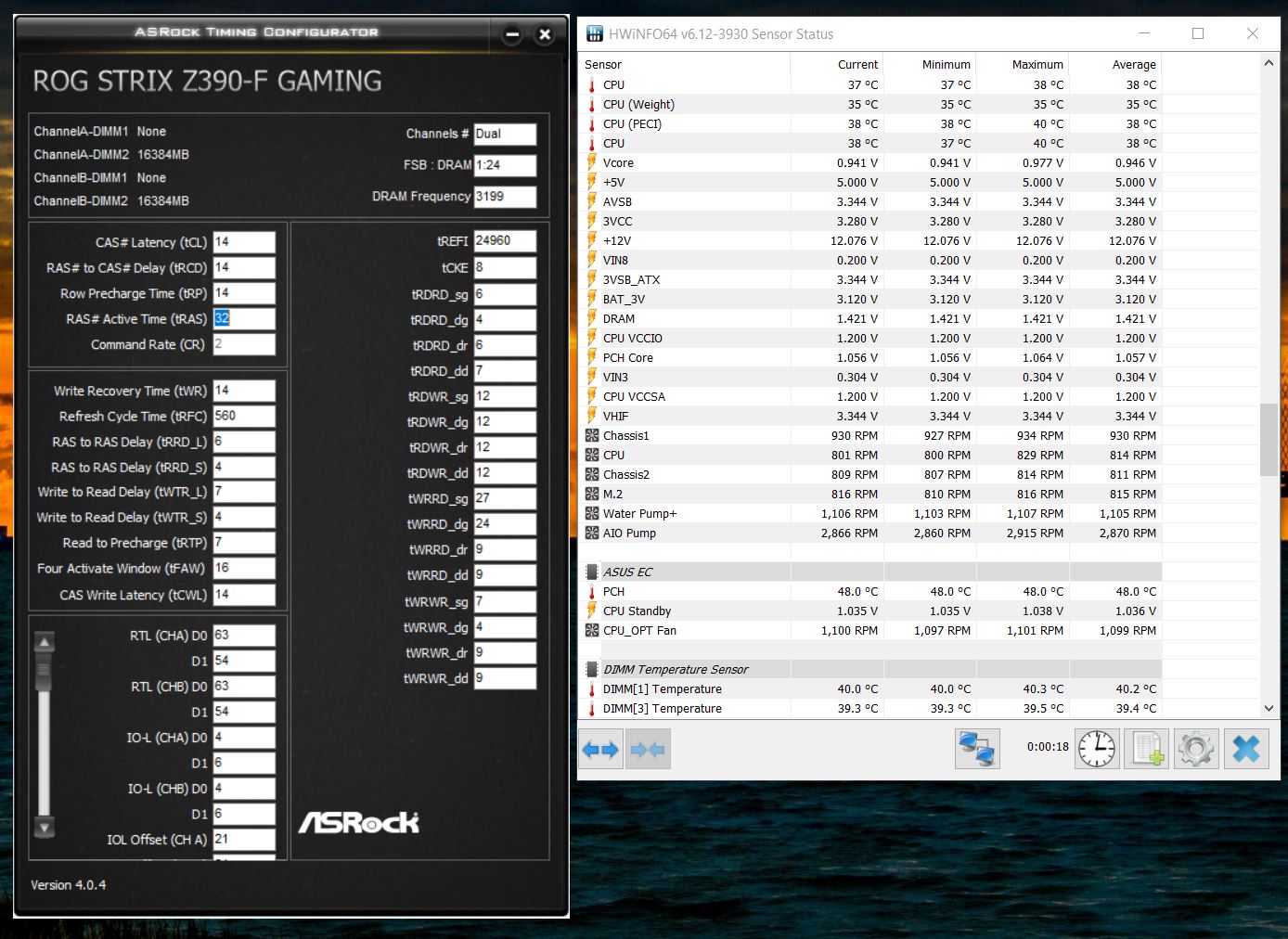Viewport: 1288px width, 939px height.
Task: Click the CPU Standby voltage bolt icon
Action: (x=592, y=611)
